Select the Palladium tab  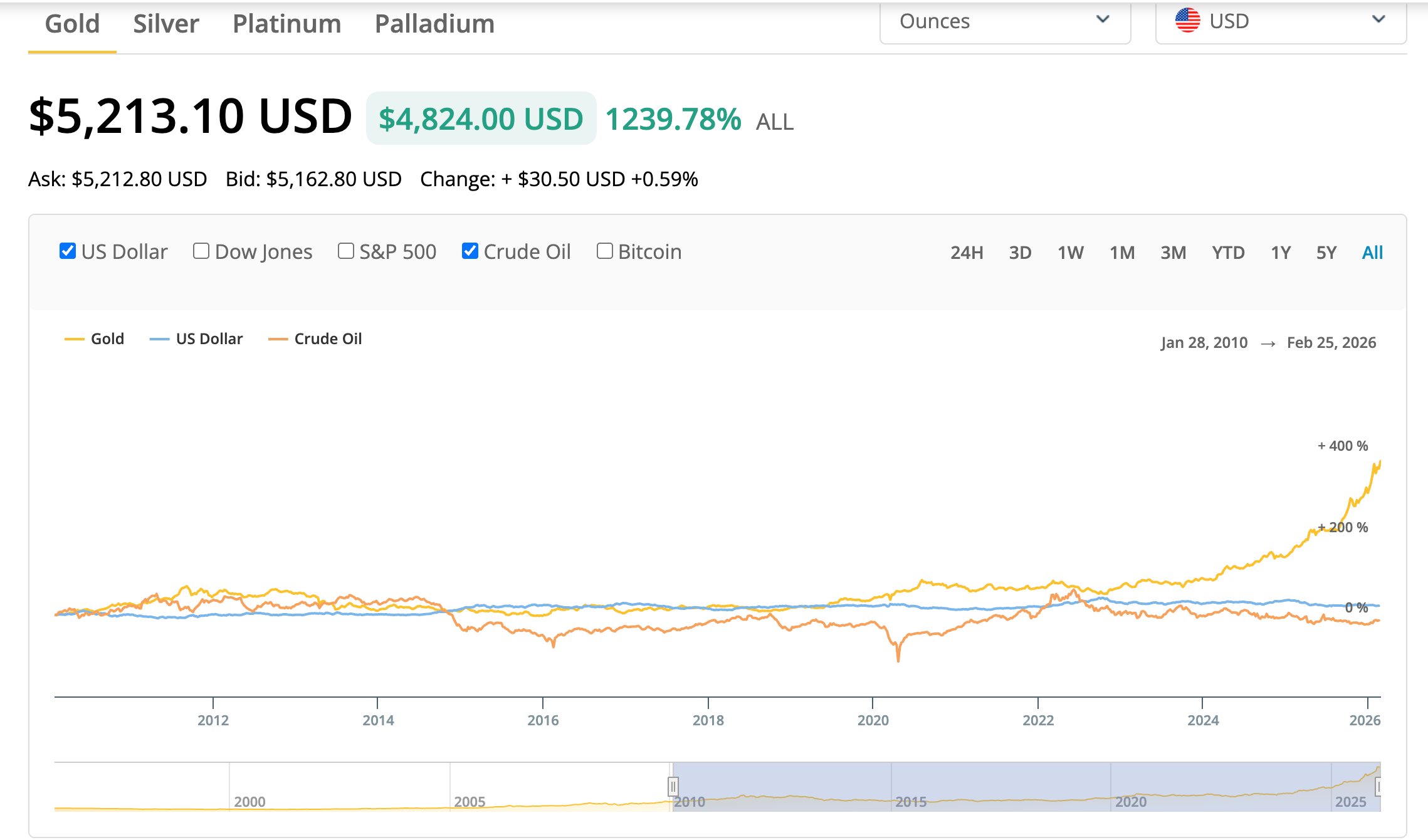(x=434, y=24)
